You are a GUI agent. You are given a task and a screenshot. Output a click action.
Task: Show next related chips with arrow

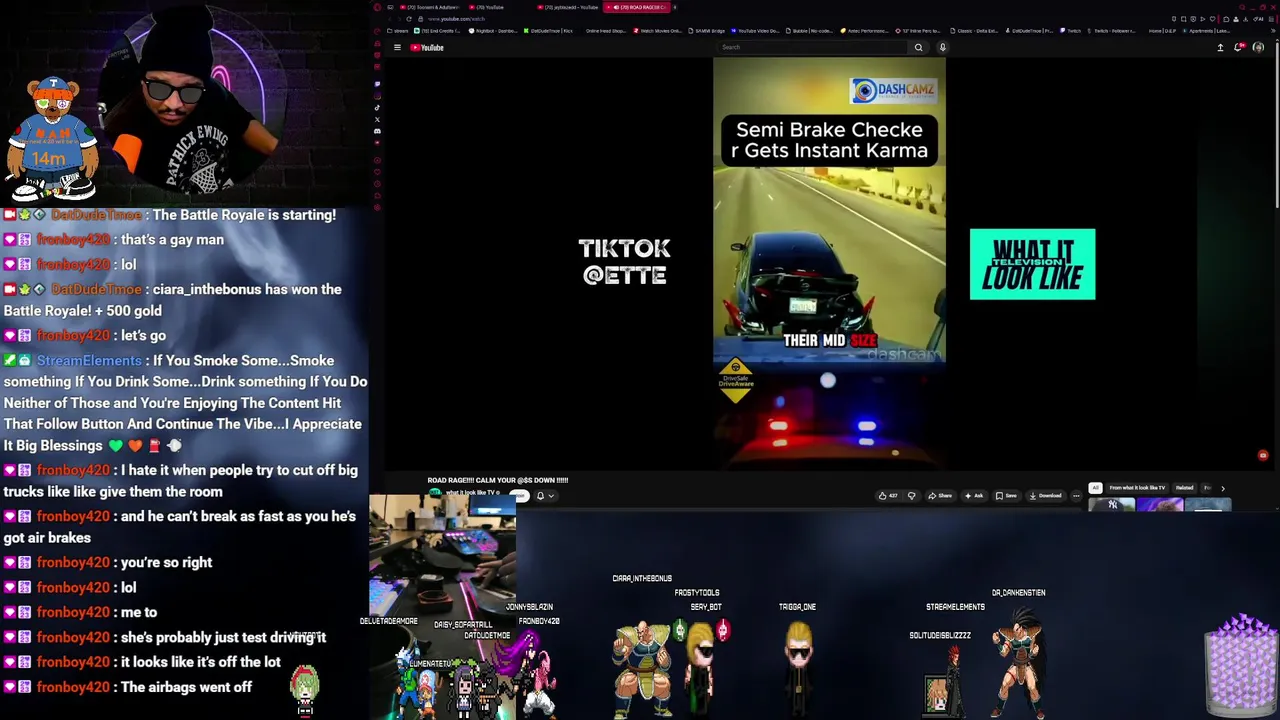click(x=1222, y=489)
